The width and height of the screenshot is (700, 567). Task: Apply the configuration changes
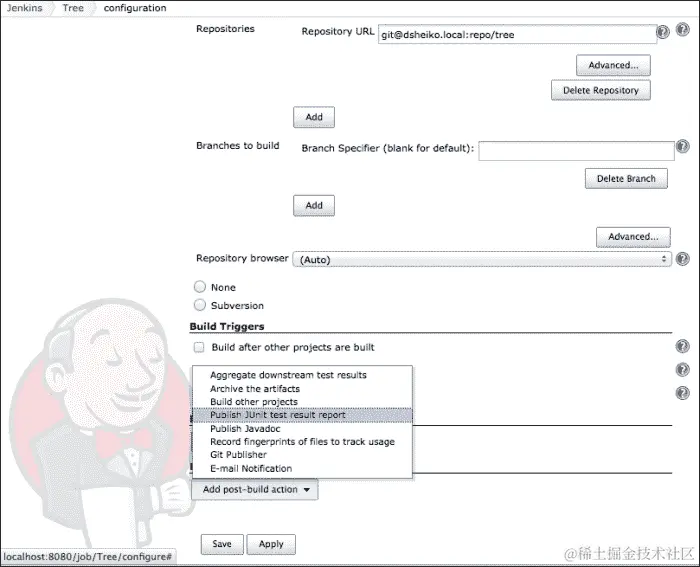coord(271,544)
